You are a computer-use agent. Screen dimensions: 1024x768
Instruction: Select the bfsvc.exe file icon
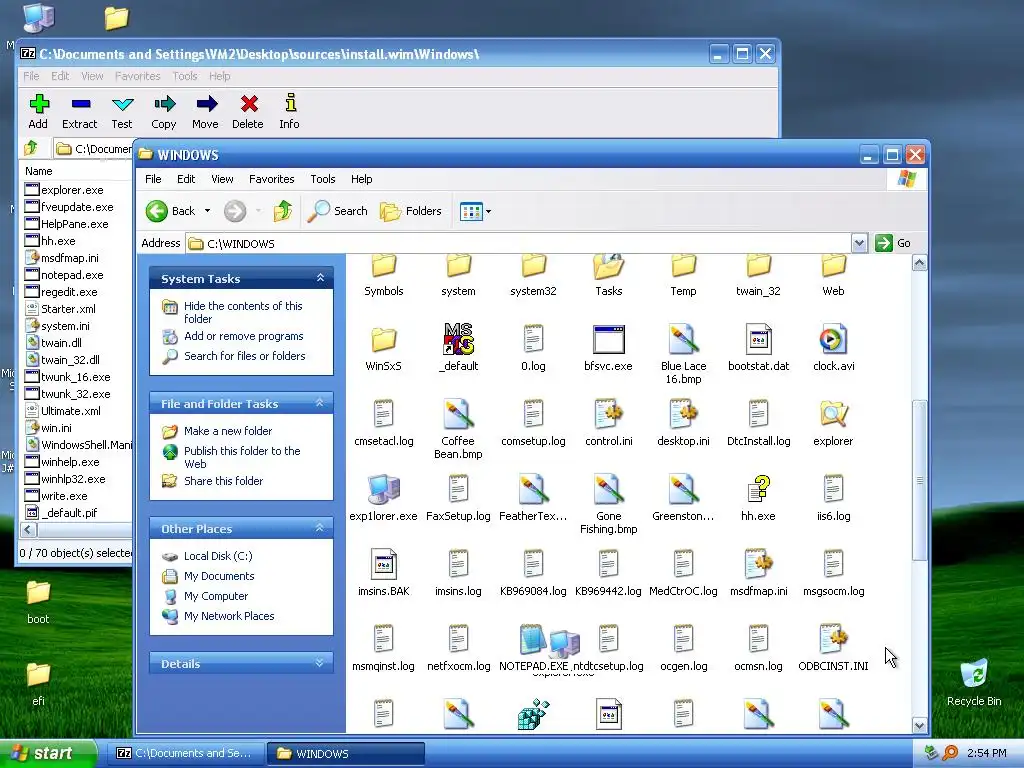coord(609,340)
